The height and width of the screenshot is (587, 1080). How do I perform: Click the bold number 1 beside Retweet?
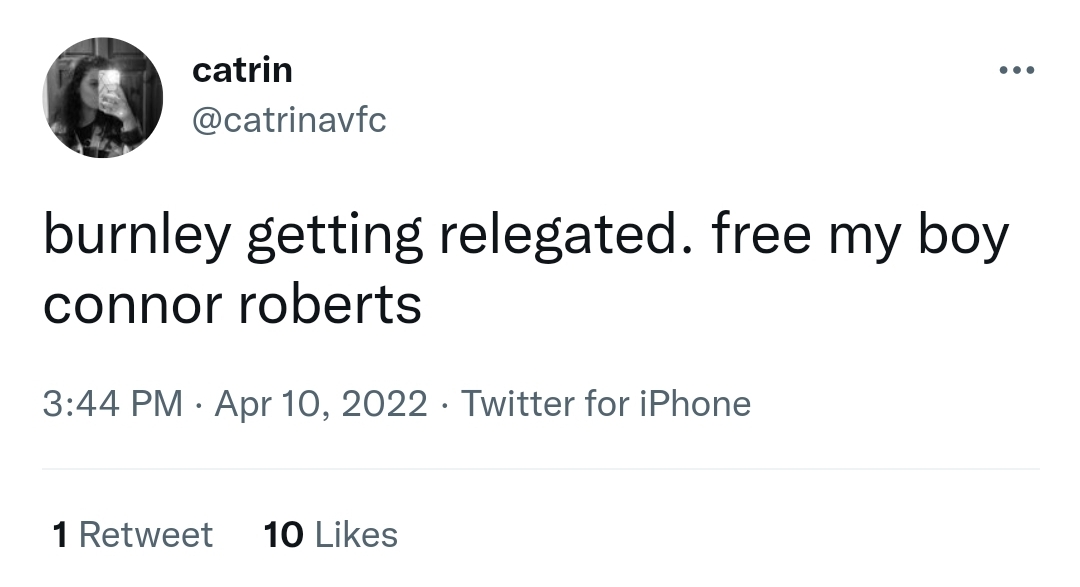click(x=60, y=535)
